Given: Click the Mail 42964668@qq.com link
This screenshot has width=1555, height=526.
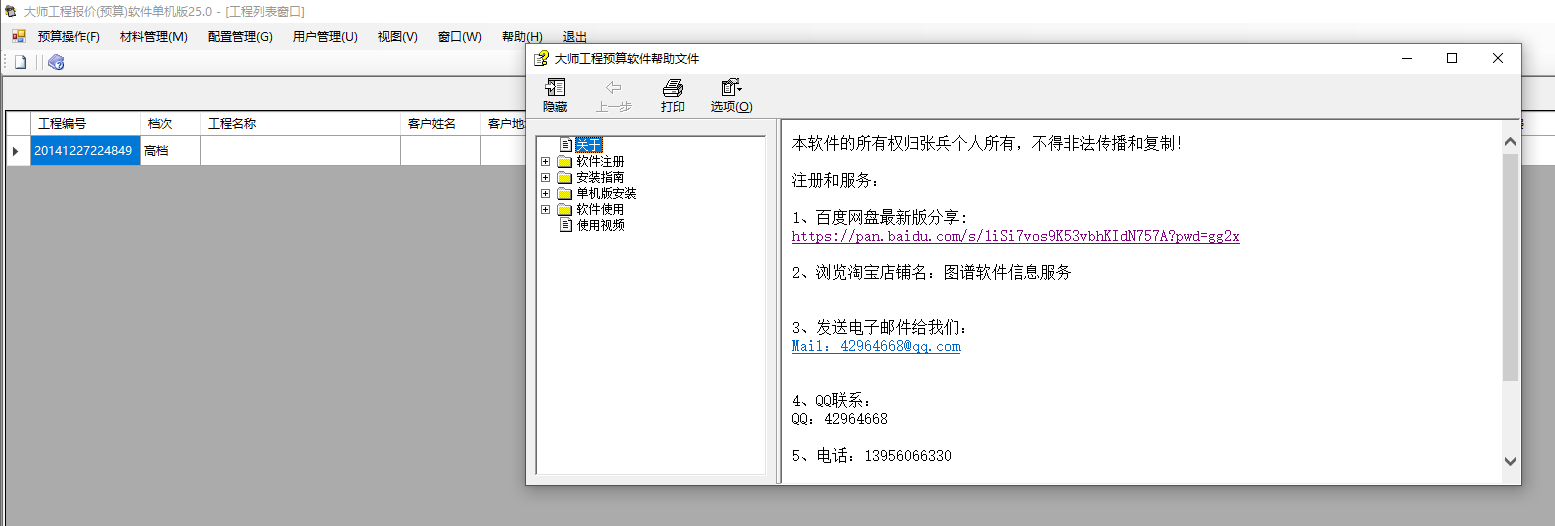Looking at the screenshot, I should coord(875,347).
